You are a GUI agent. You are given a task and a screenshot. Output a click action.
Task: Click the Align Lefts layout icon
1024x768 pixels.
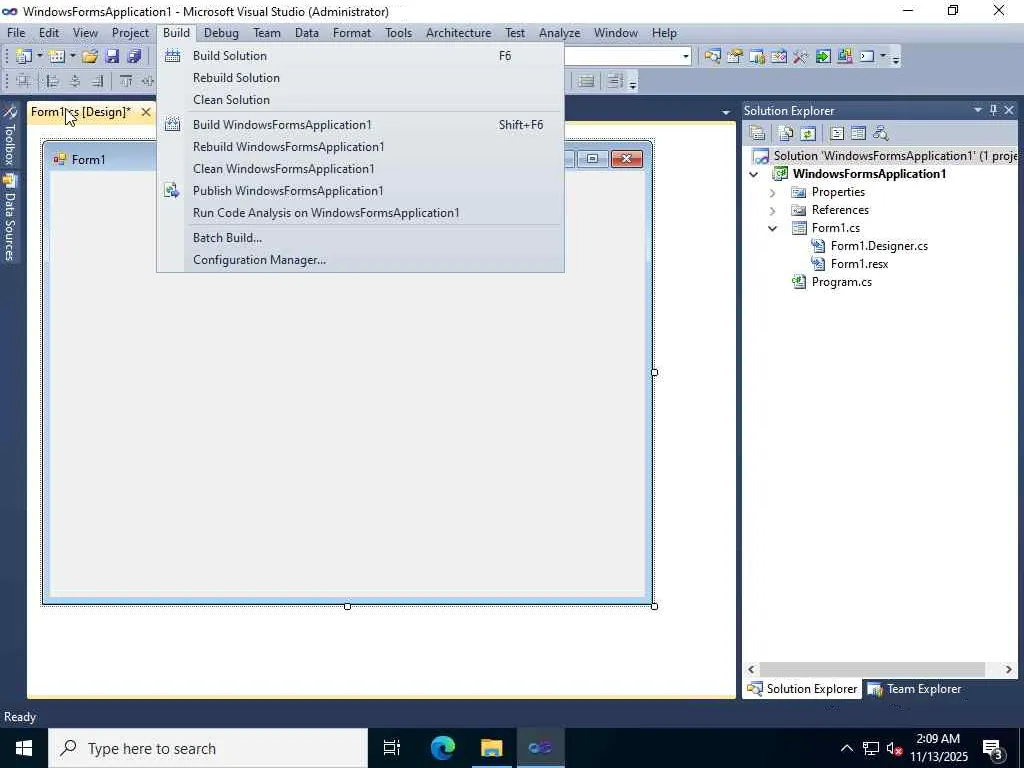[53, 82]
